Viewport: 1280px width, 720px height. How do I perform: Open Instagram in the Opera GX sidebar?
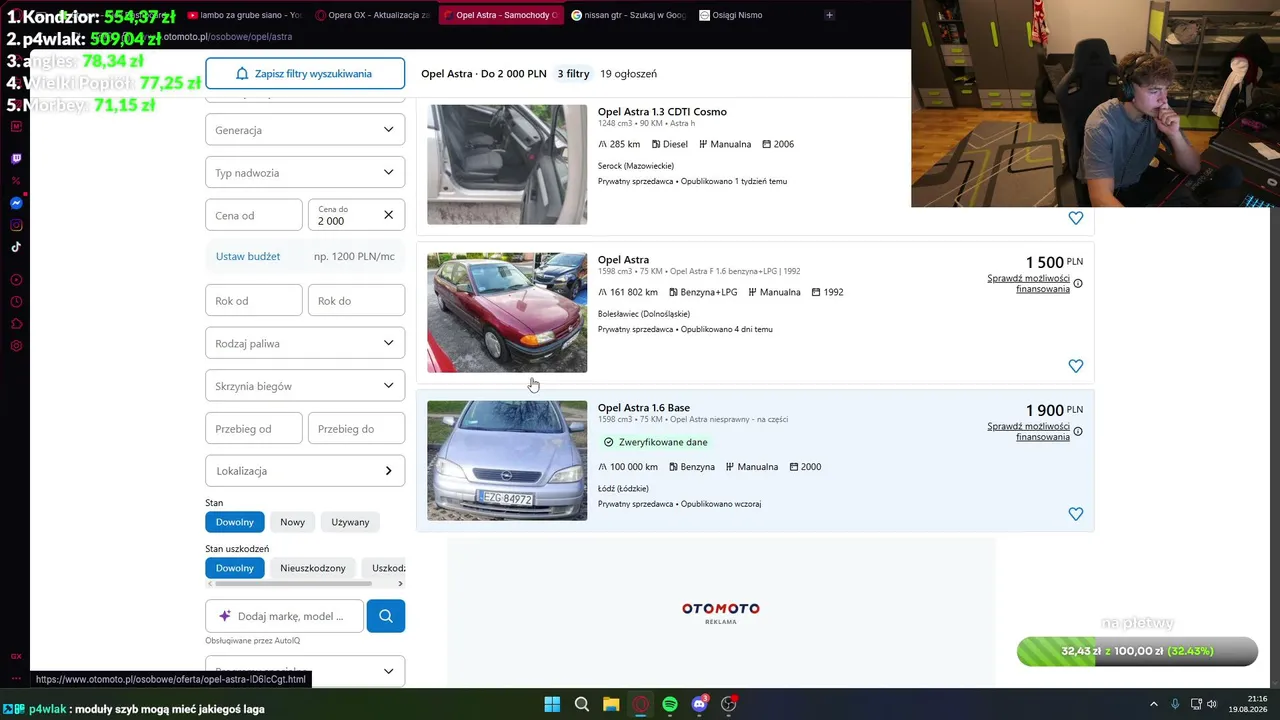[16, 225]
